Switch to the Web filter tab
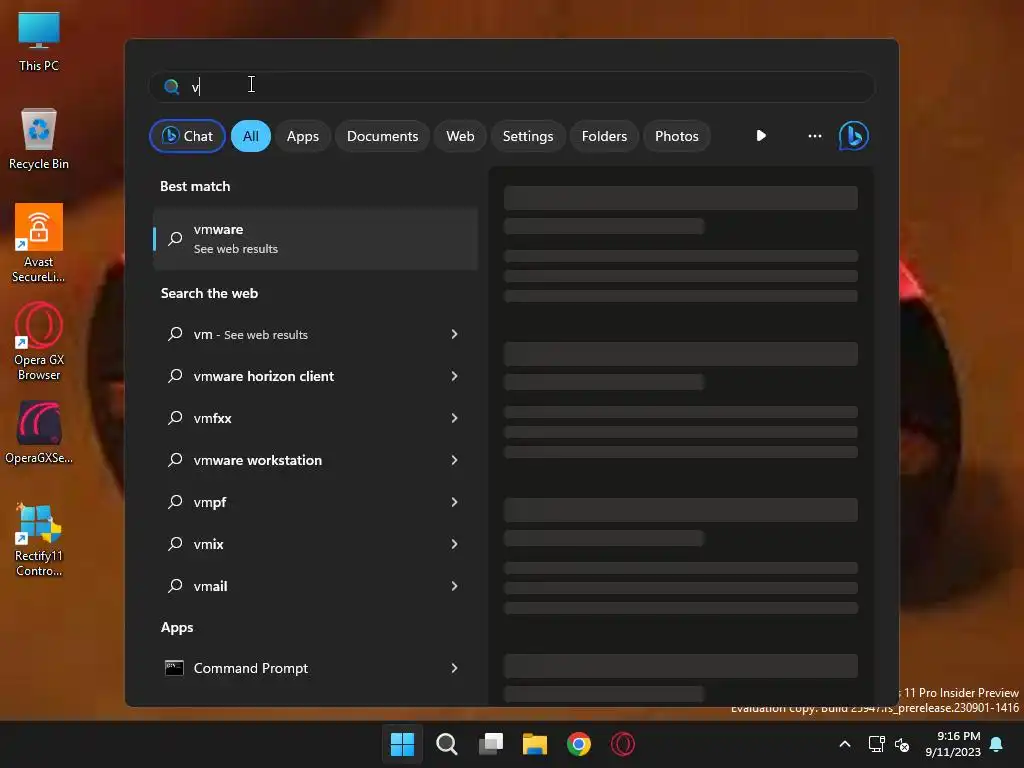1024x768 pixels. coord(460,136)
